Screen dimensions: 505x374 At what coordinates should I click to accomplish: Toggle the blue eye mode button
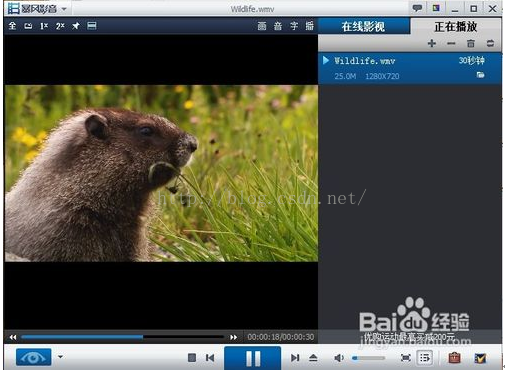click(34, 357)
